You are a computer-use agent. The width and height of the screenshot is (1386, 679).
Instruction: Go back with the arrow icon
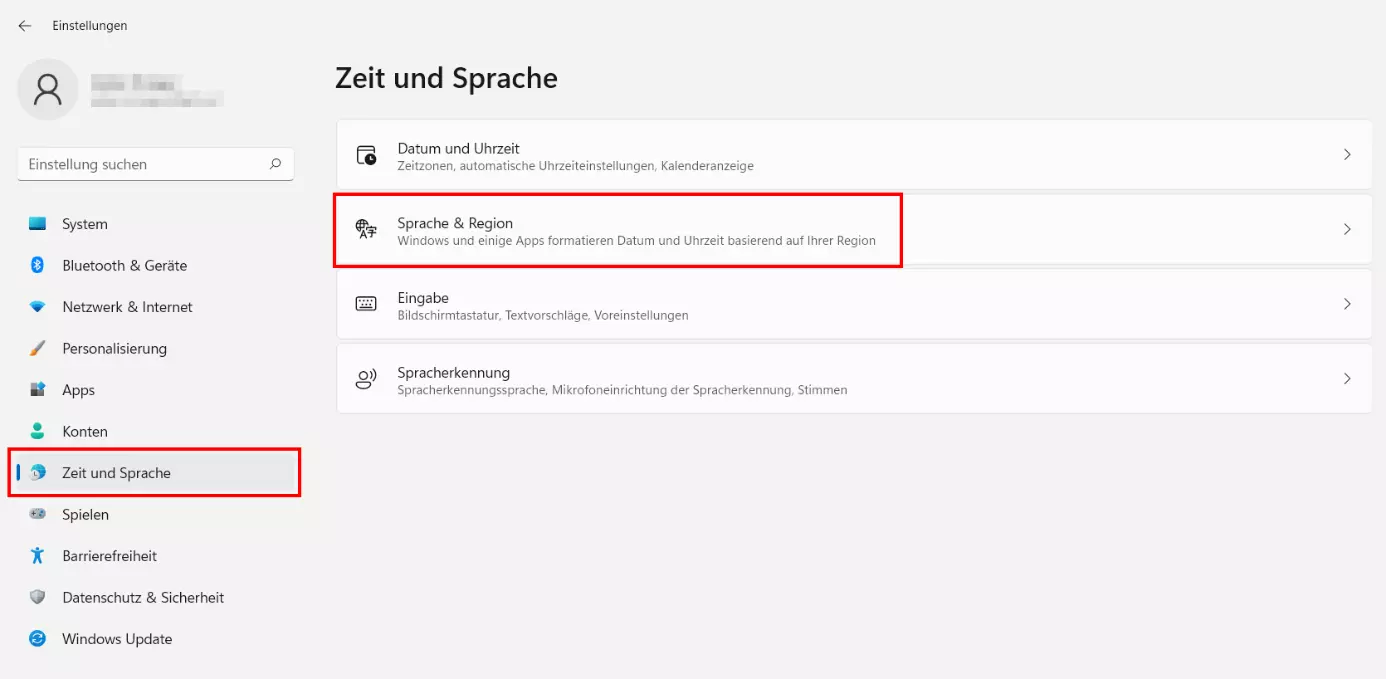click(x=25, y=26)
